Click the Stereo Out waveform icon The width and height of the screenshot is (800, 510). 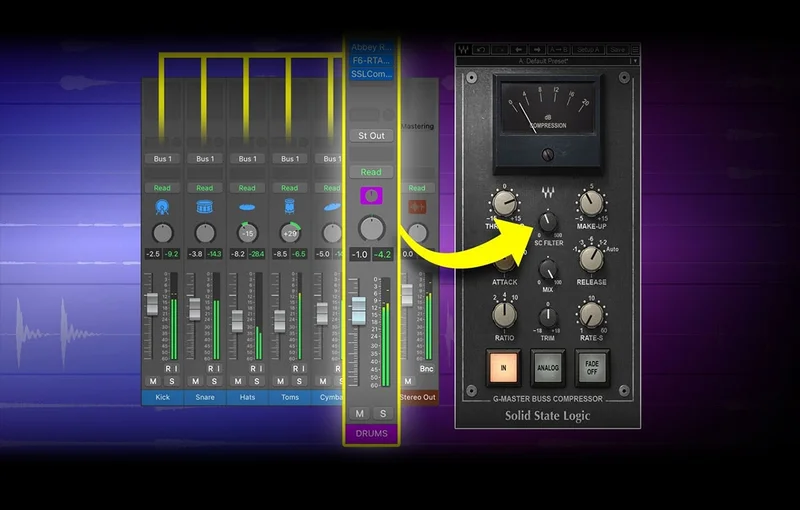point(417,207)
